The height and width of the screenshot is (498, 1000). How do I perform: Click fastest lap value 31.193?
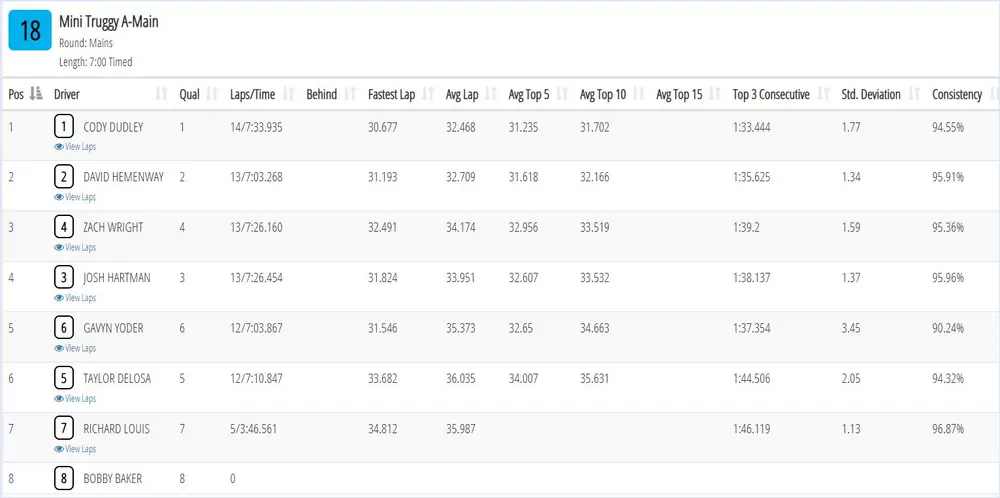click(383, 177)
